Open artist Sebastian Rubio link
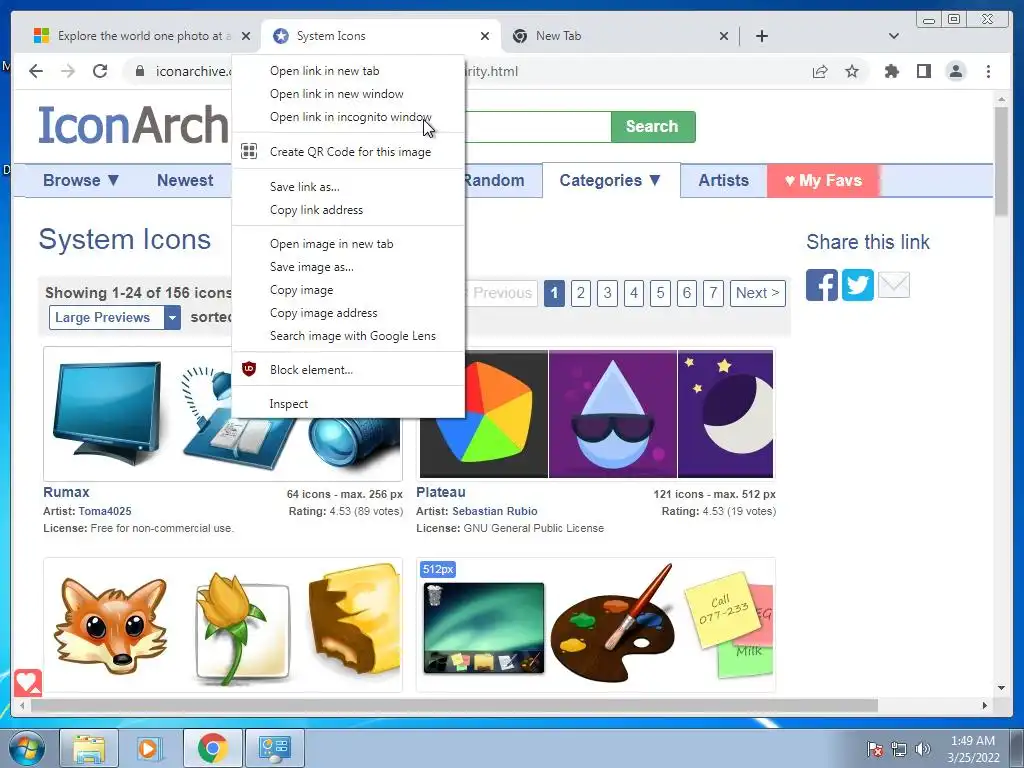This screenshot has height=768, width=1024. pyautogui.click(x=494, y=511)
